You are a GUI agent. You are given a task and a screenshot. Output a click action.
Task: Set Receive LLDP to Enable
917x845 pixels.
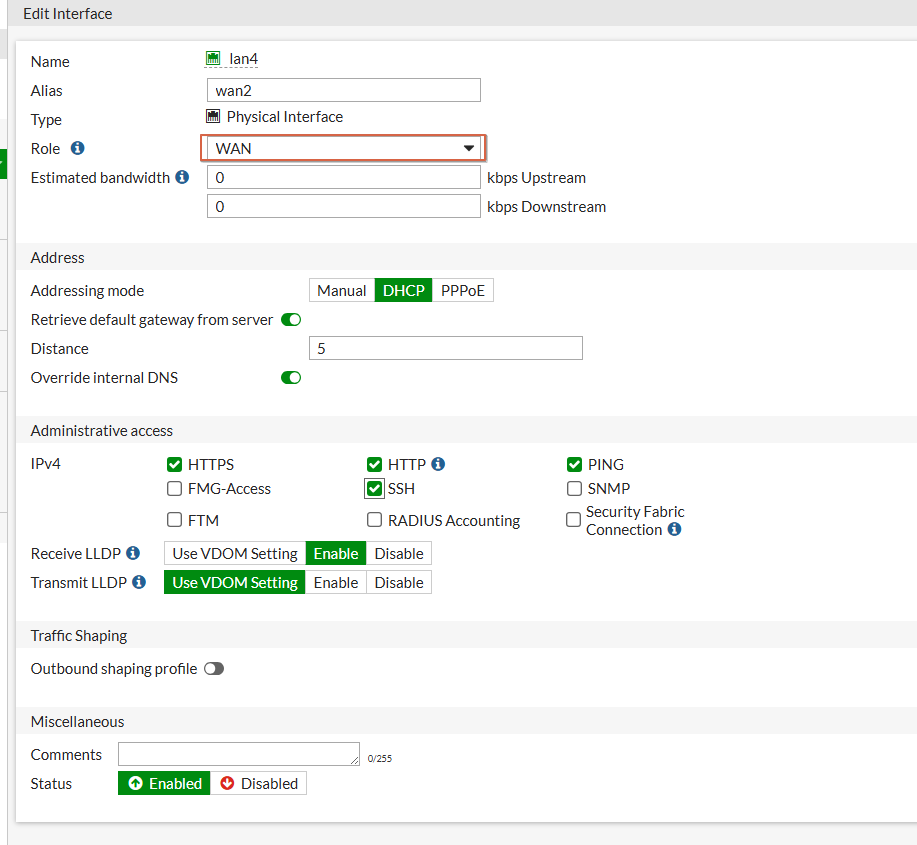[x=336, y=553]
